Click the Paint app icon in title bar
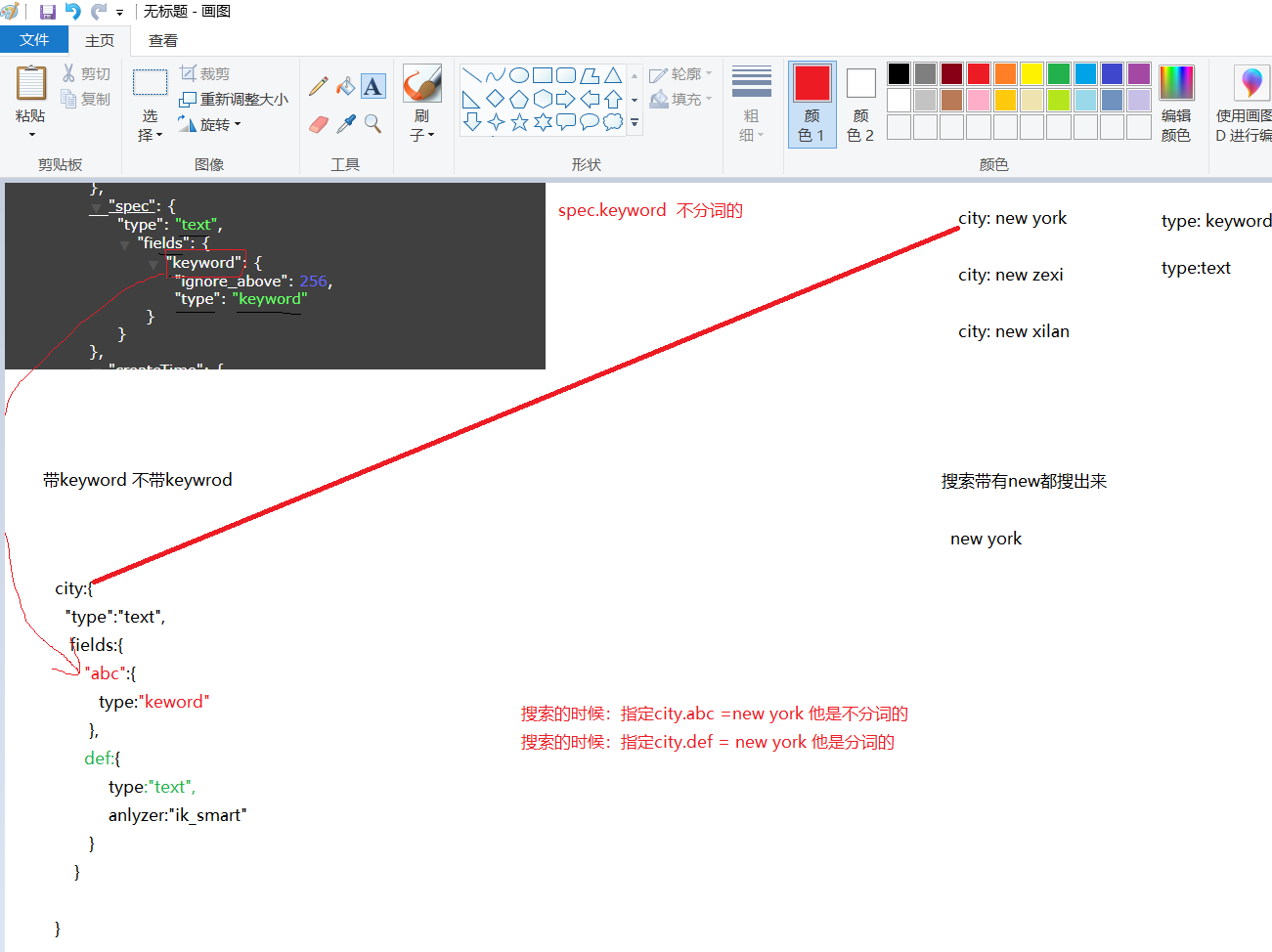 (x=11, y=12)
